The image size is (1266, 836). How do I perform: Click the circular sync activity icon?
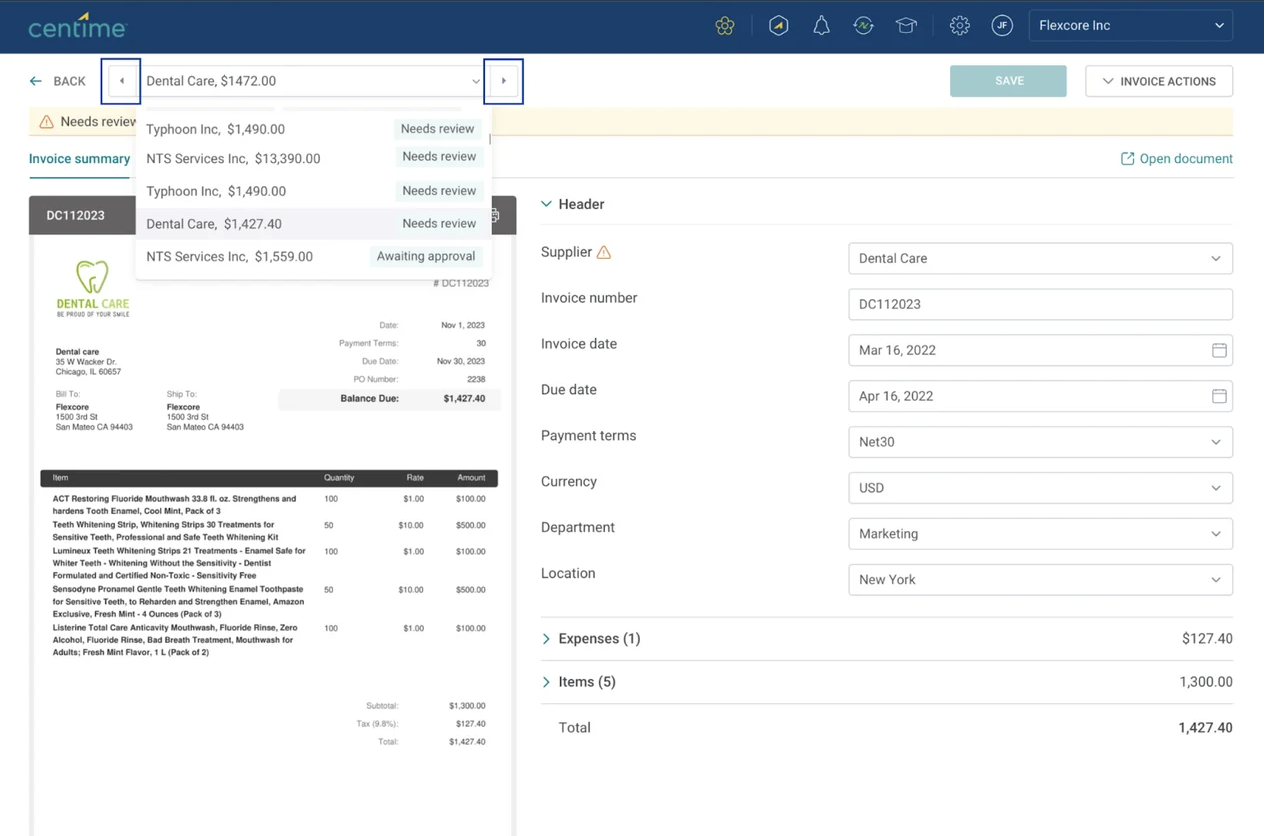pyautogui.click(x=864, y=26)
